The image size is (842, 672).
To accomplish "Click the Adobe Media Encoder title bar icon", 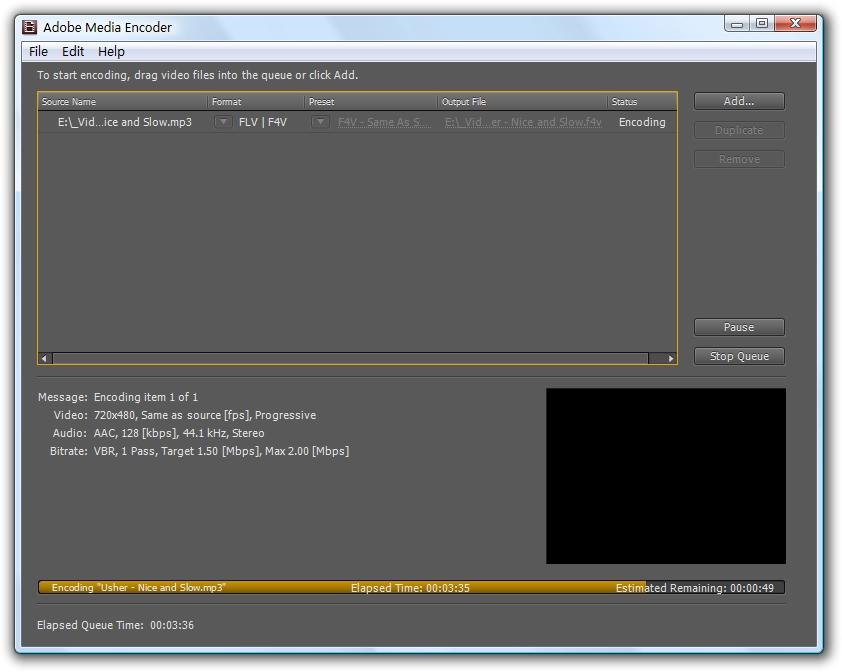I will point(30,27).
